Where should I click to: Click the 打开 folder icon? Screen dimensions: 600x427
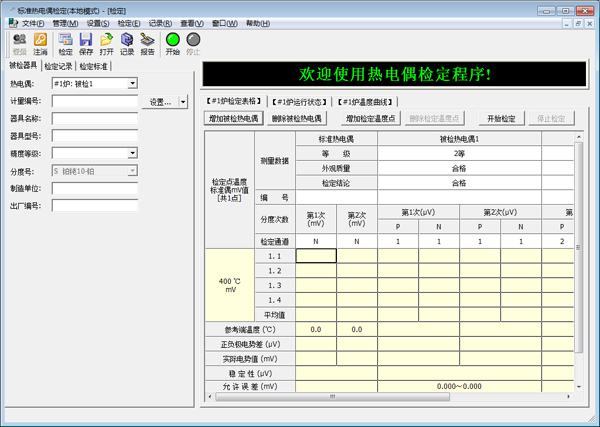pos(106,39)
